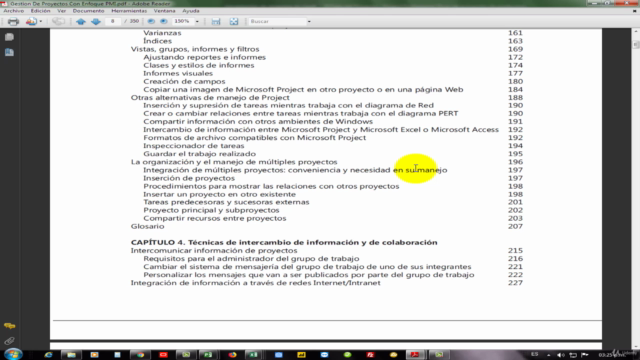Click the 'CAPÍTULO 4' heading
Screen dimensions: 640x360
click(x=284, y=242)
